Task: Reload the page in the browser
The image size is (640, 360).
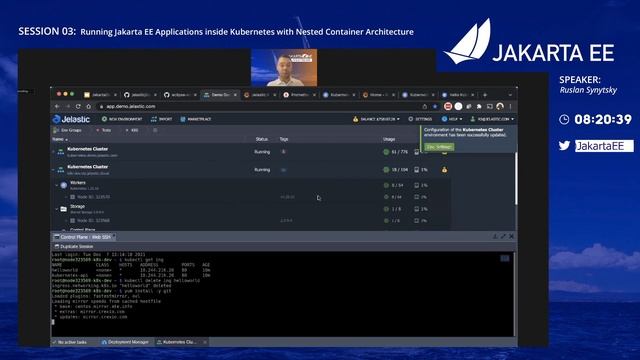Action: point(78,107)
